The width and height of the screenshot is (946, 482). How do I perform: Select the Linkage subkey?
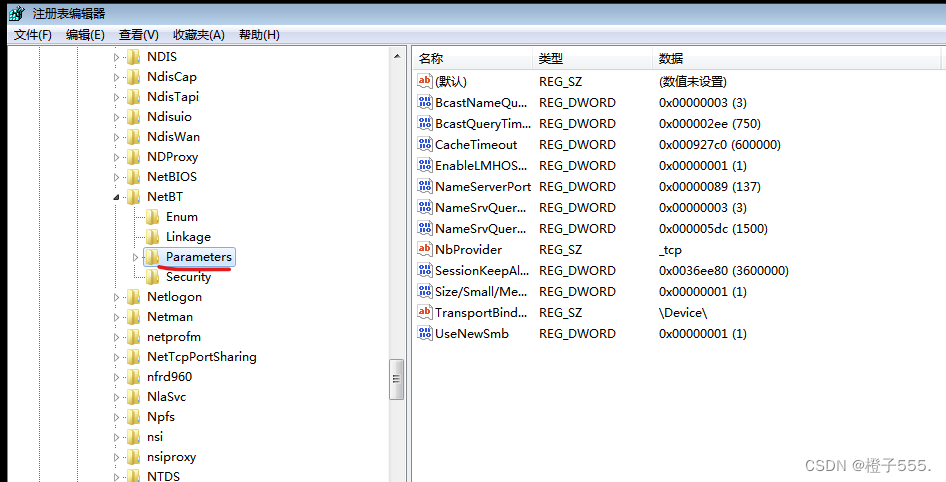coord(188,236)
